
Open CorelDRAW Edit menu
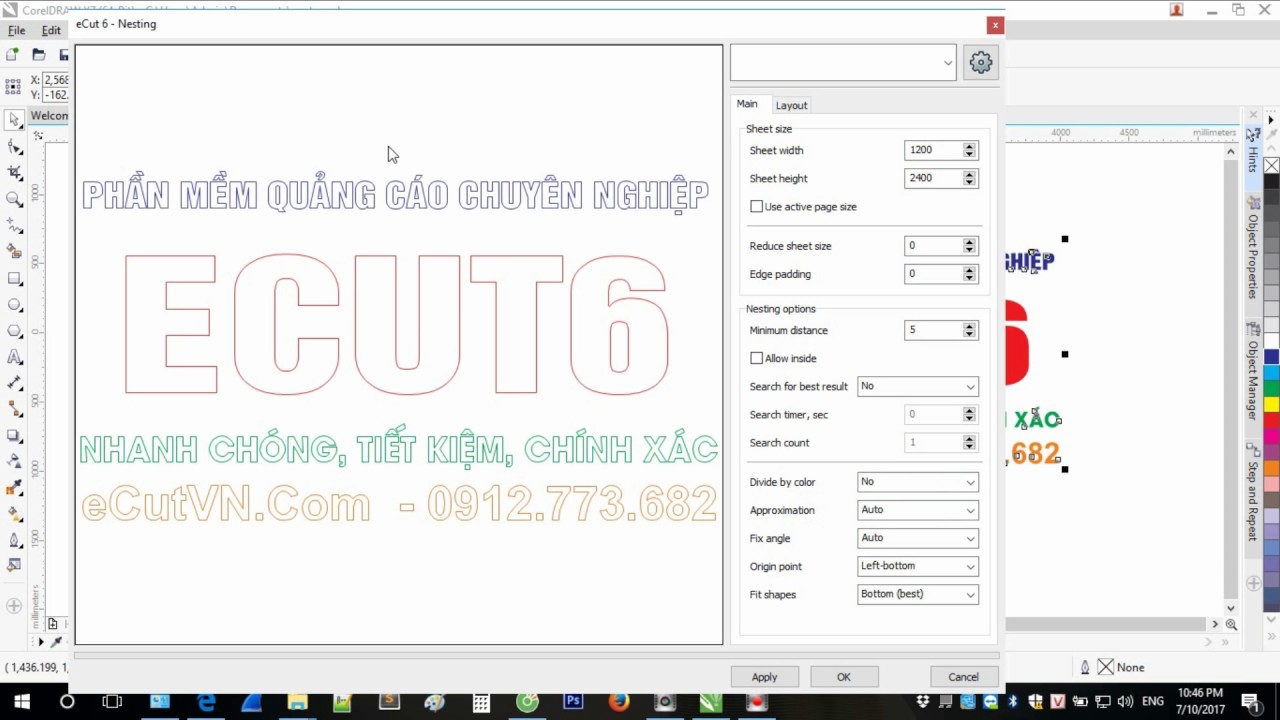(x=51, y=31)
